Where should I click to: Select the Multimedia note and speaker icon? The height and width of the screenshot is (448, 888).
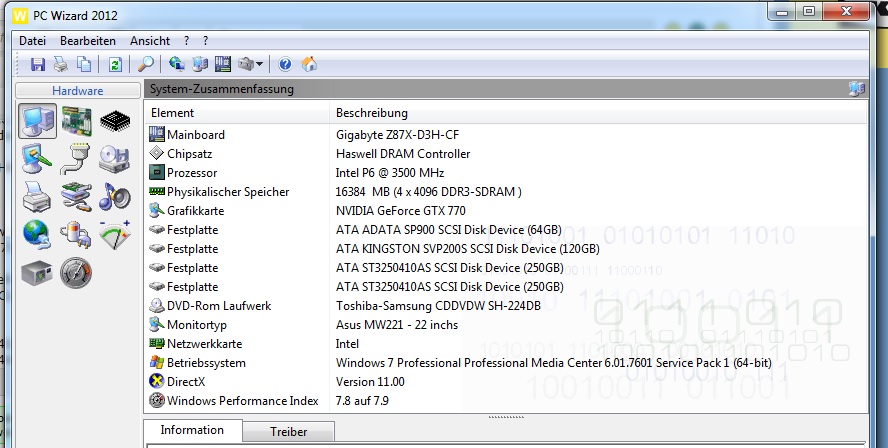[115, 197]
